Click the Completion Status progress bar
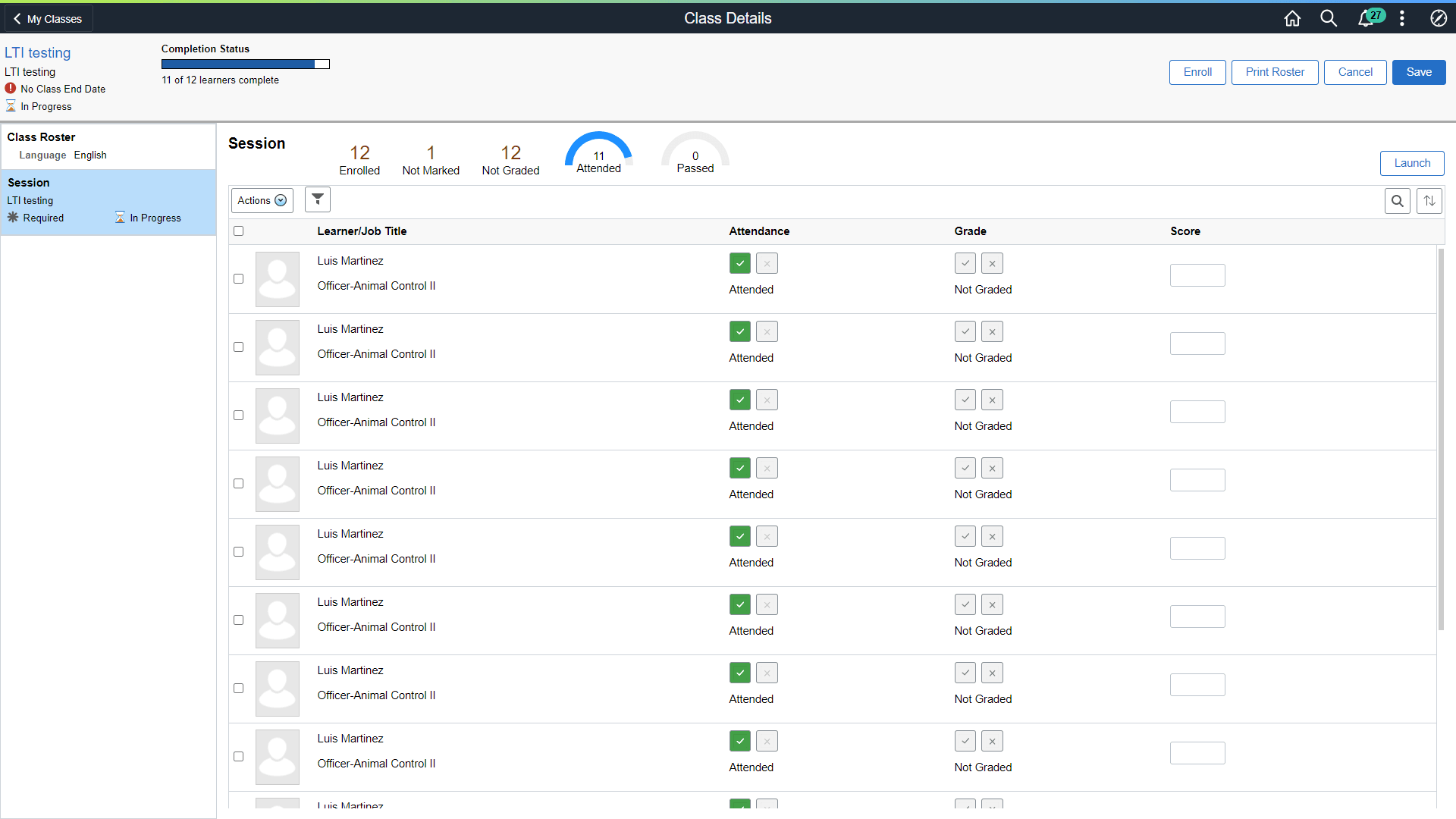This screenshot has width=1456, height=819. [x=245, y=64]
